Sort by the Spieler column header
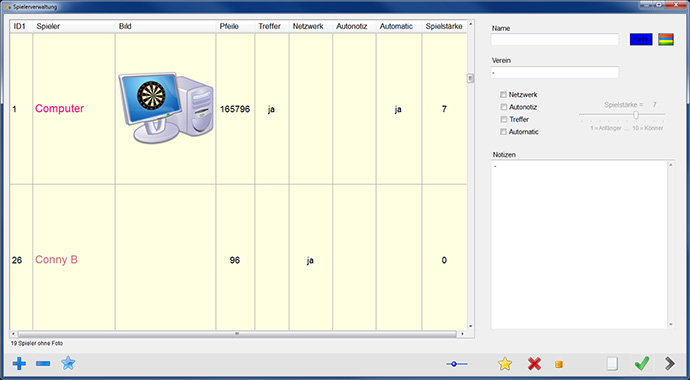Viewport: 690px width, 380px height. [74, 26]
